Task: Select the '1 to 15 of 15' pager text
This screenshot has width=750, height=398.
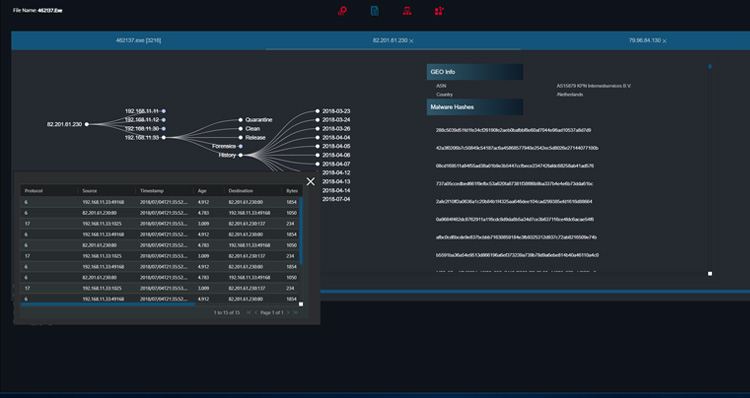Action: pyautogui.click(x=227, y=312)
